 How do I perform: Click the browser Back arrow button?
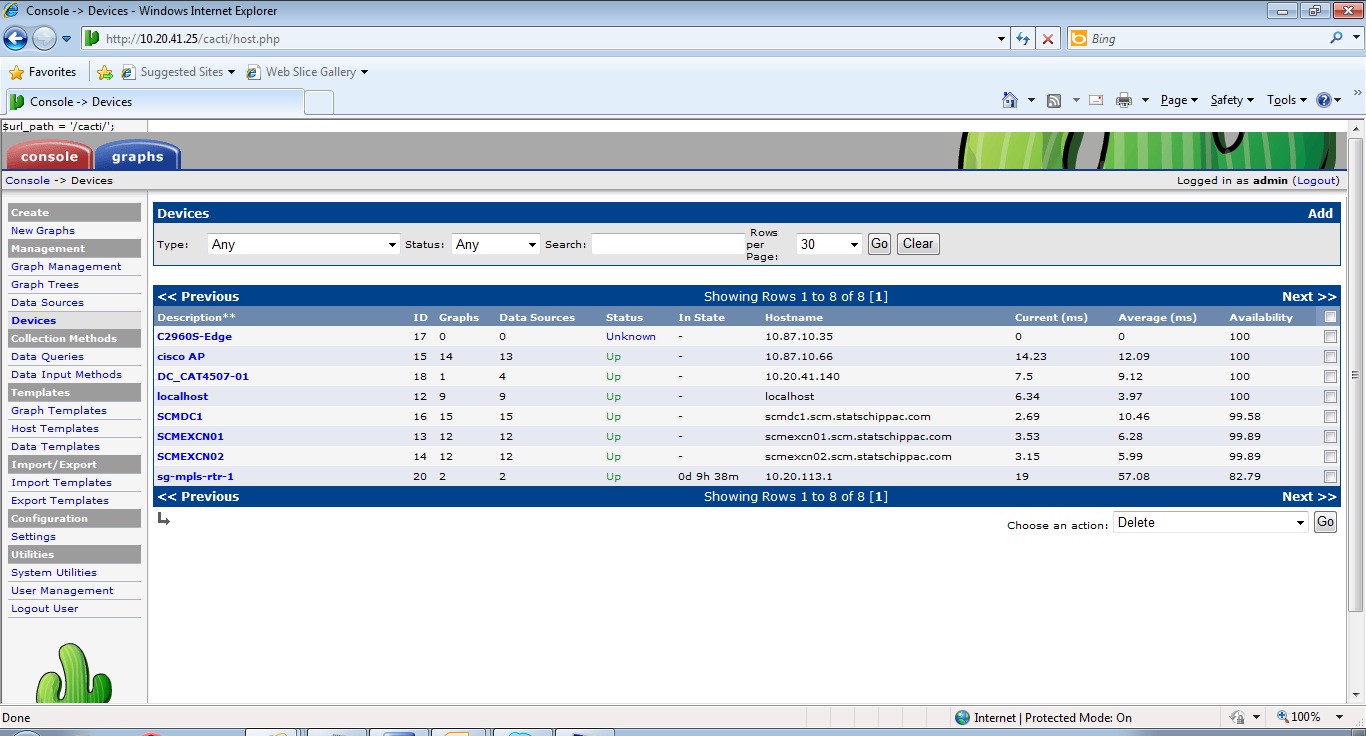16,38
